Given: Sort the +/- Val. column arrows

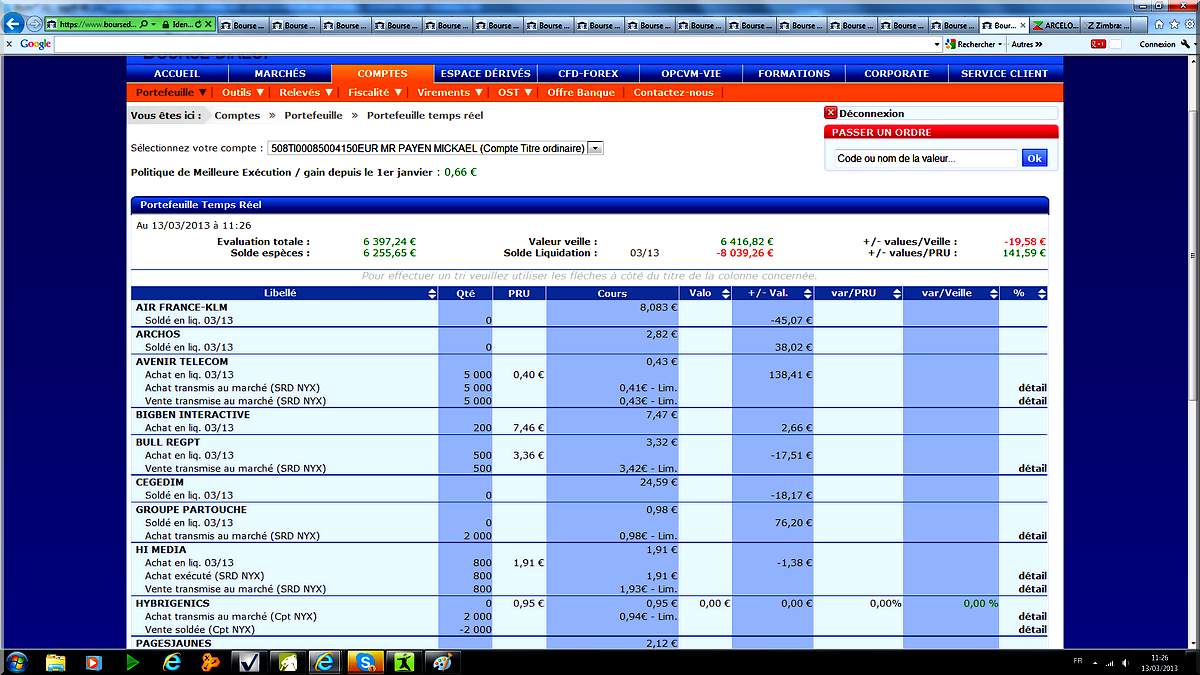Looking at the screenshot, I should [806, 293].
